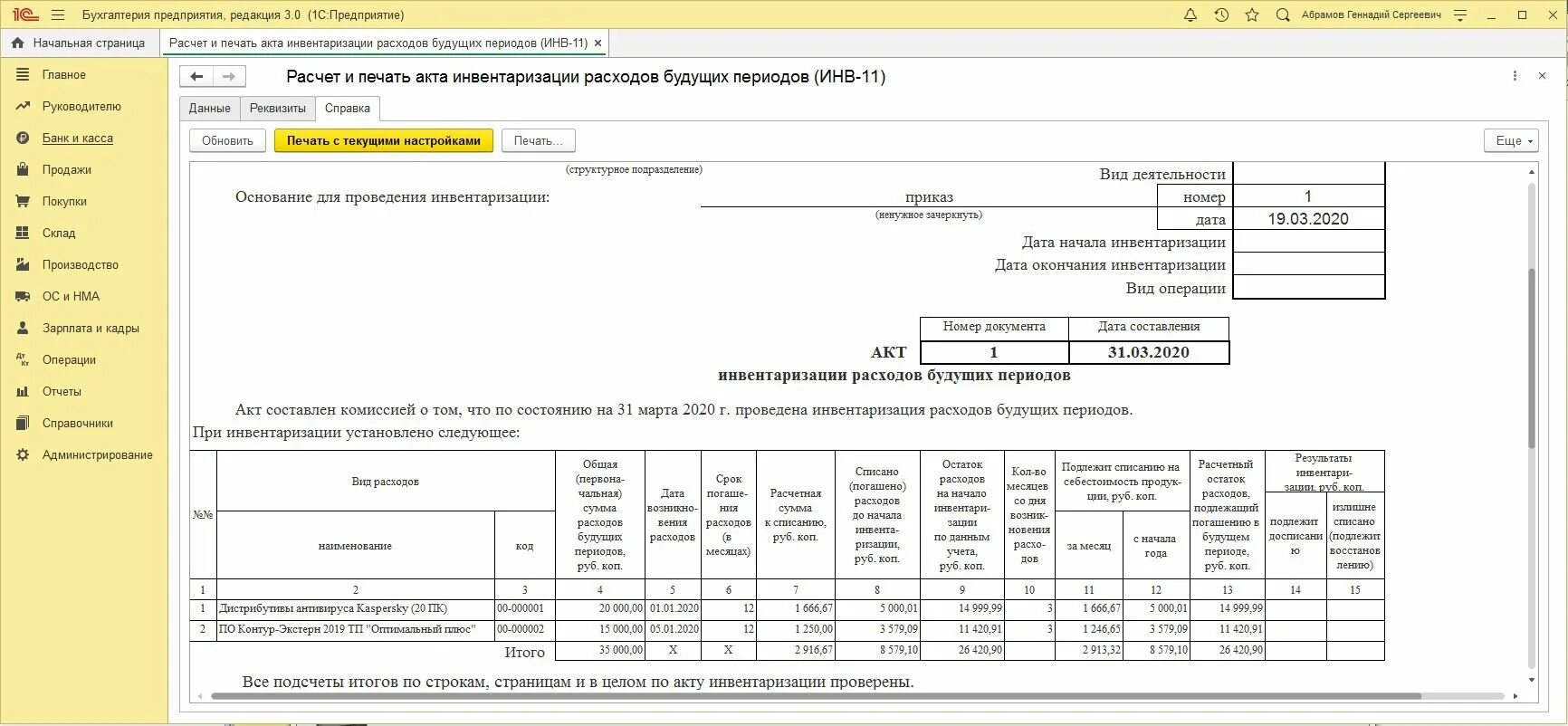
Task: Open the Продажи section
Action: pos(66,170)
